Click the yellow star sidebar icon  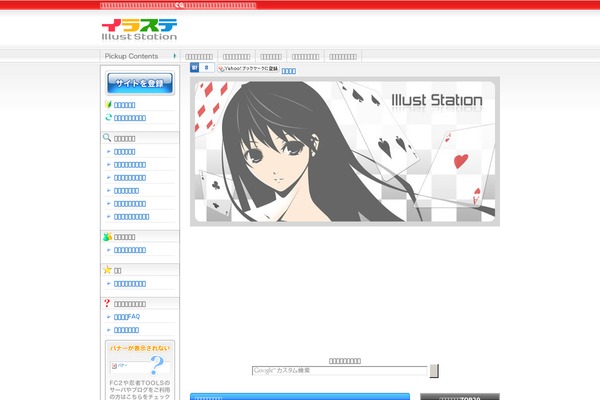[x=107, y=270]
